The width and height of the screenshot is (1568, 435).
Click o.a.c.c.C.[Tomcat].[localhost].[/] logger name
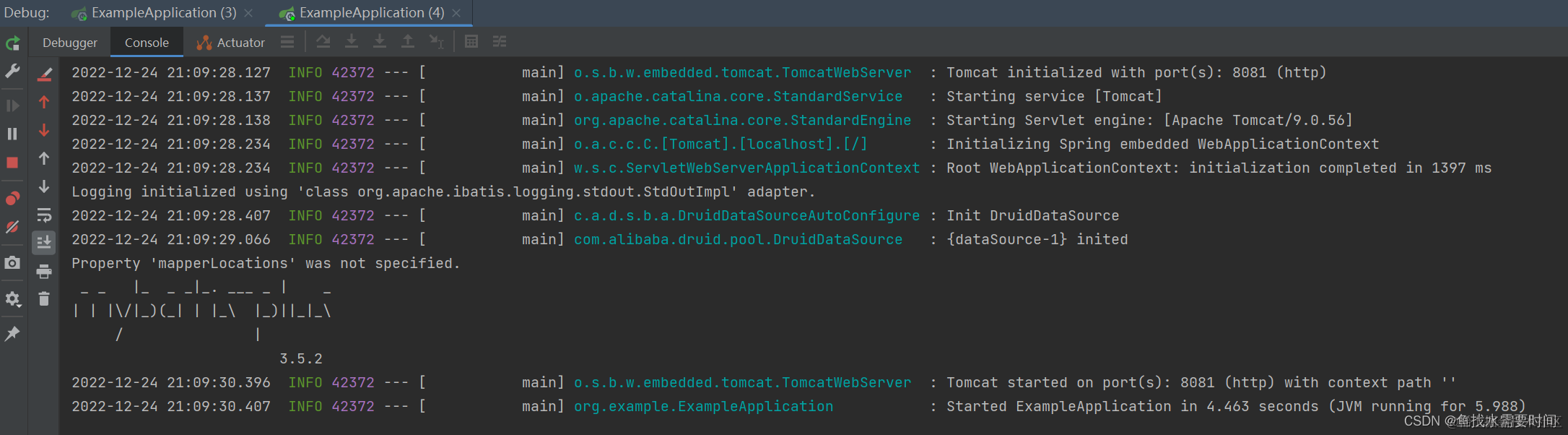coord(720,144)
